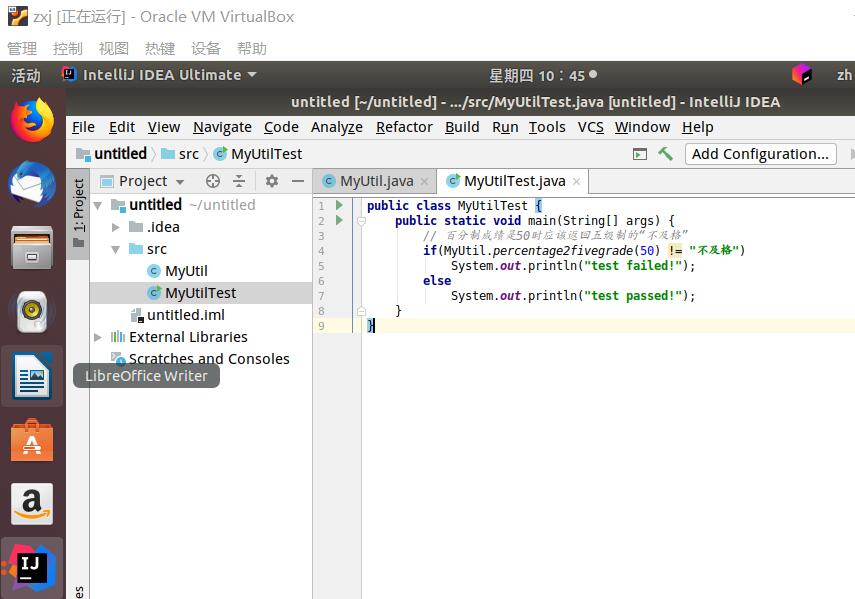Screen dimensions: 855x599
Task: Launch LibreOffice Writer from the dock
Action: click(x=32, y=376)
